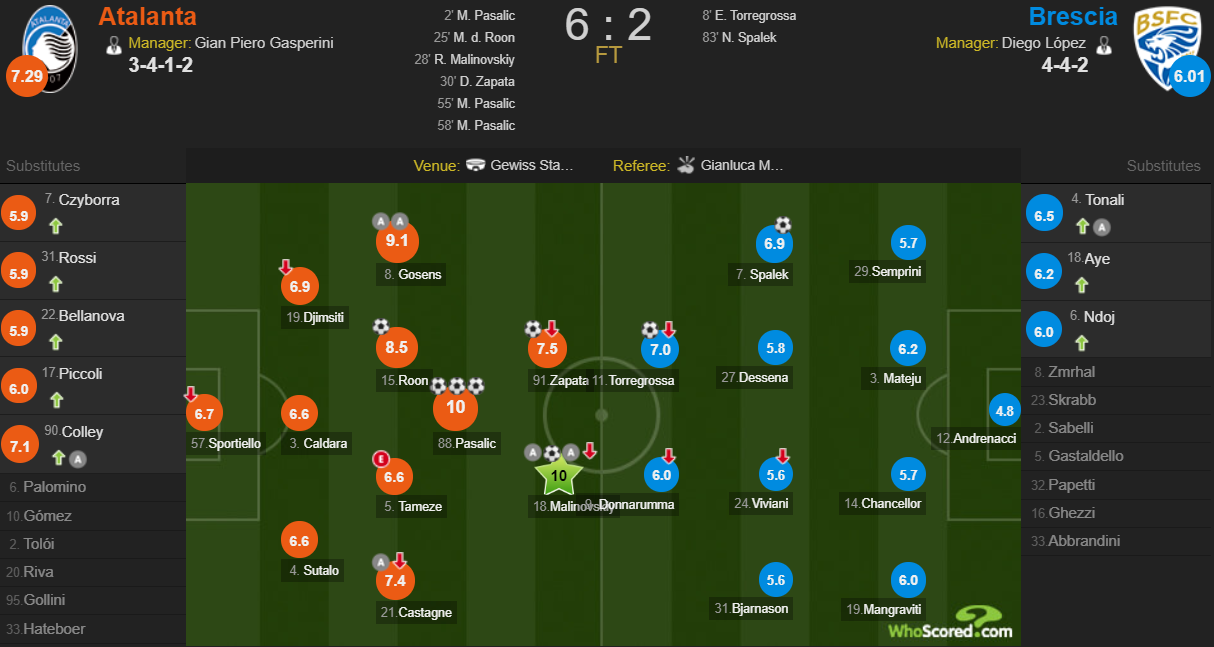Click the manager icon next to Diego López

[1103, 44]
